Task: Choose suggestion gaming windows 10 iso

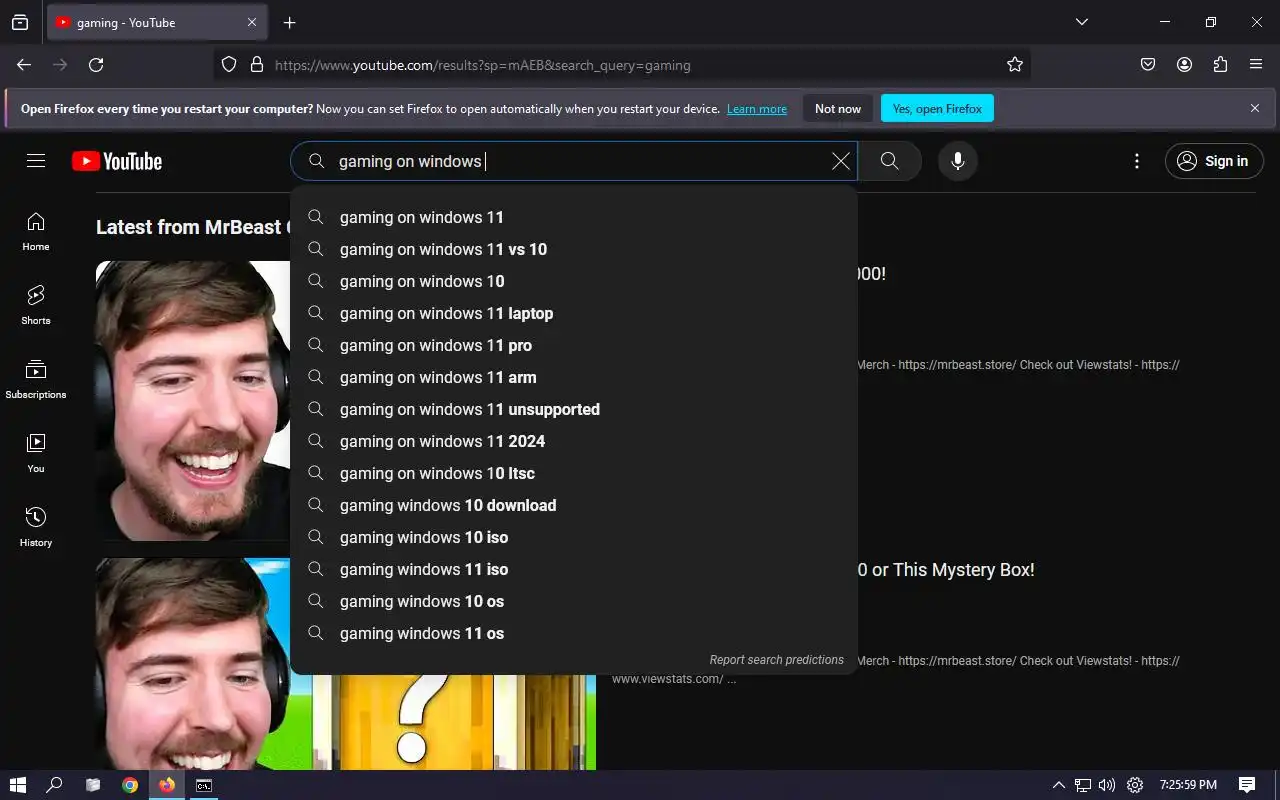Action: tap(574, 537)
